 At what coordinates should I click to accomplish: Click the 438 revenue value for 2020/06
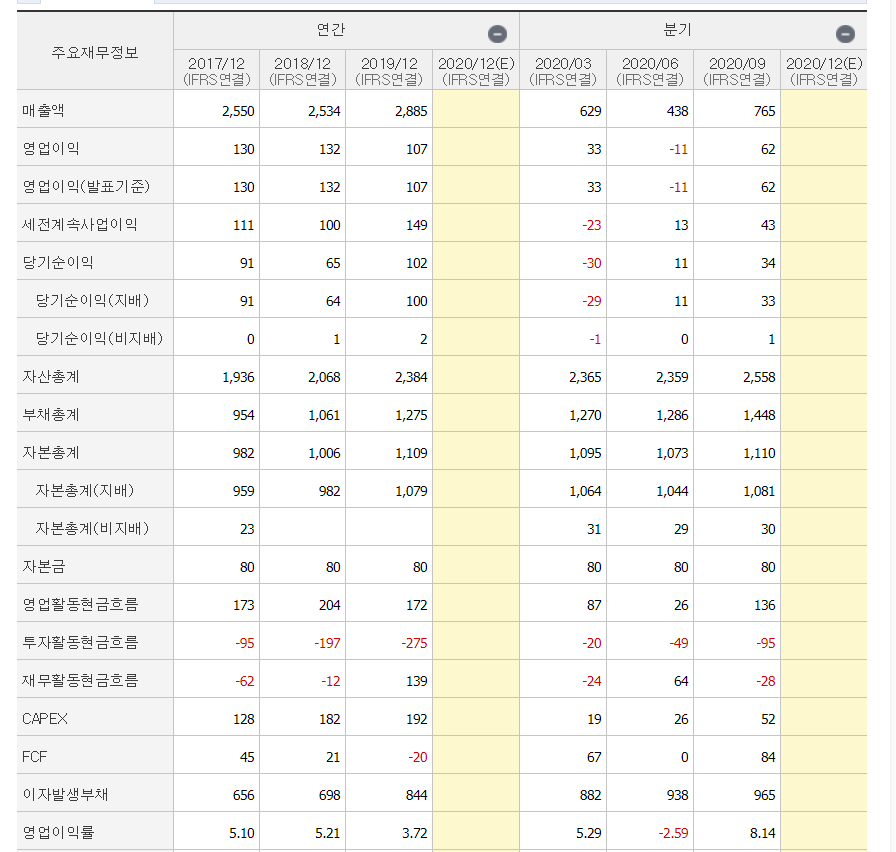tap(677, 111)
